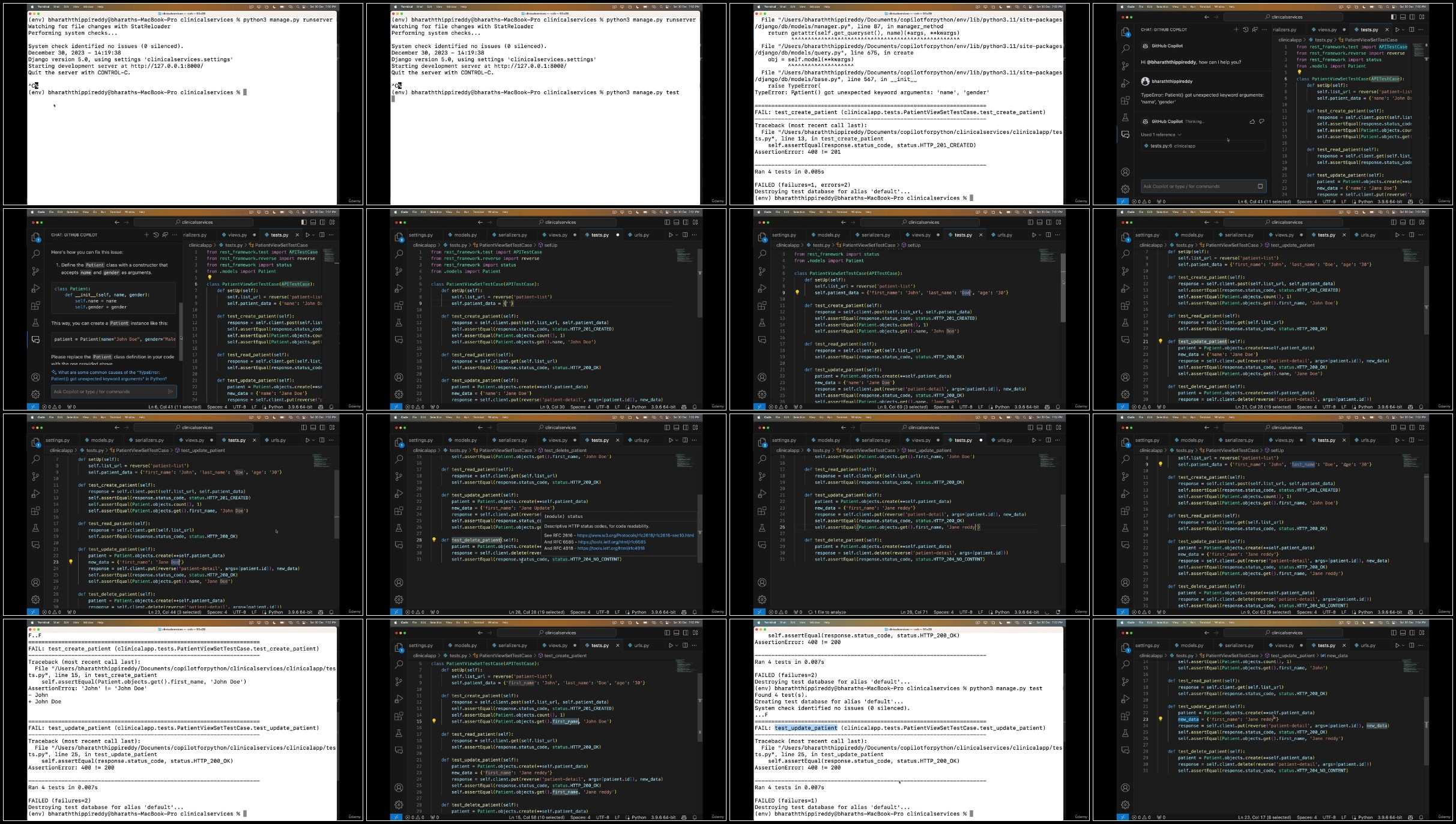Toggle panel in Ln 15, Col 58 frame
Screen dimensions: 1456x824
tap(677, 633)
